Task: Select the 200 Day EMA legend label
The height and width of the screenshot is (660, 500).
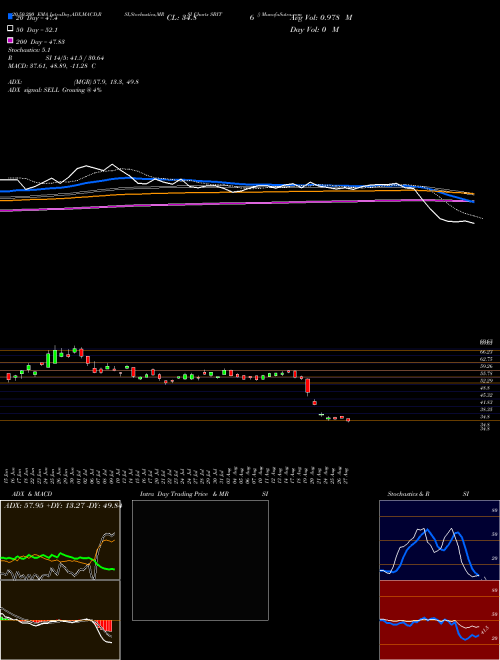Action: (40, 42)
